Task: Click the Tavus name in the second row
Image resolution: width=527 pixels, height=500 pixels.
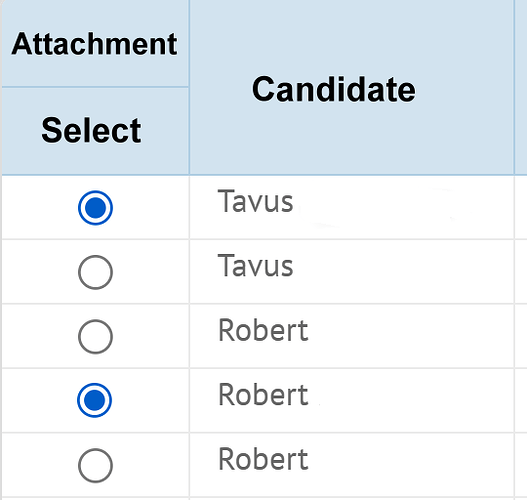Action: 255,266
